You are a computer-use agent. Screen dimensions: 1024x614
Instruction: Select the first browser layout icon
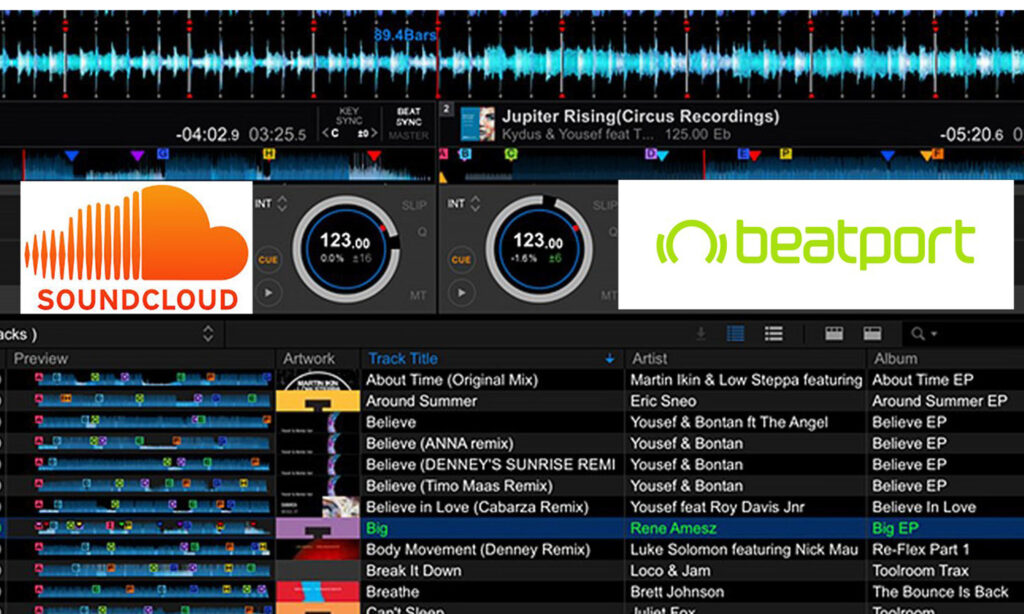(x=834, y=334)
